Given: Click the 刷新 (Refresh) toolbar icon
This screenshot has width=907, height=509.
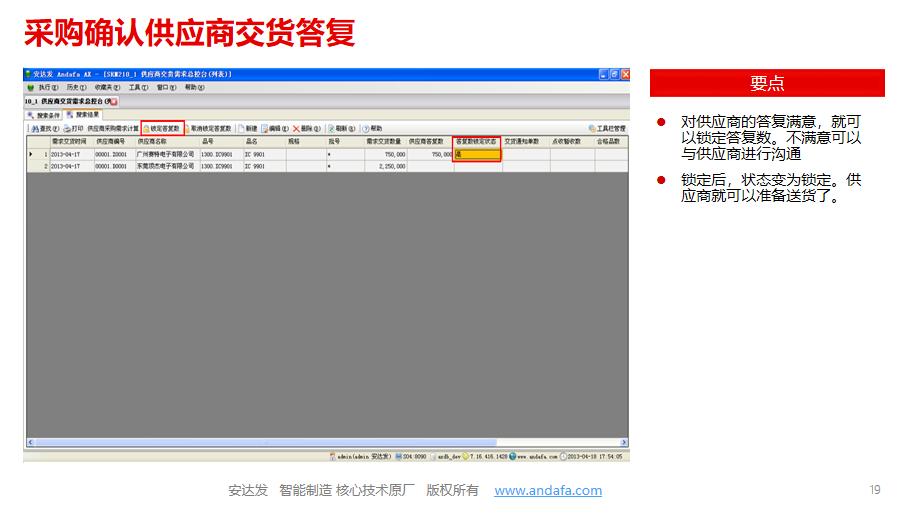Looking at the screenshot, I should coord(331,129).
